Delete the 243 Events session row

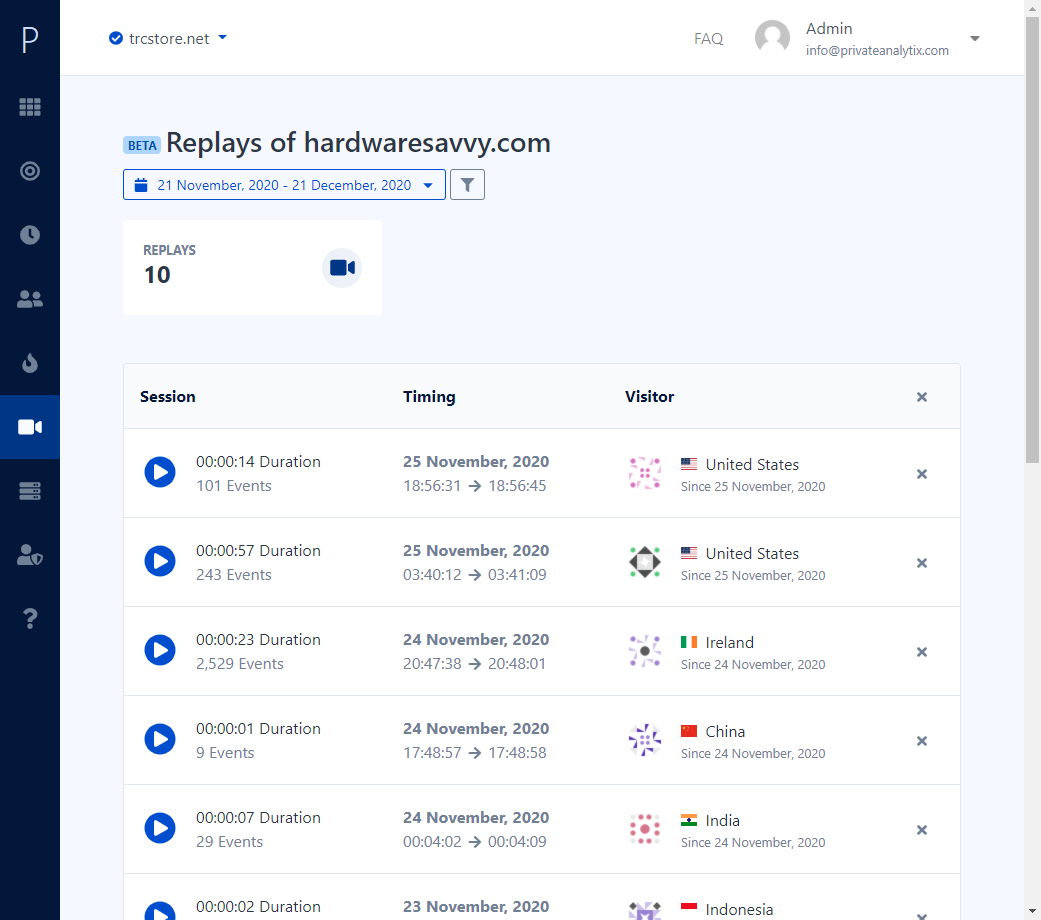point(921,563)
